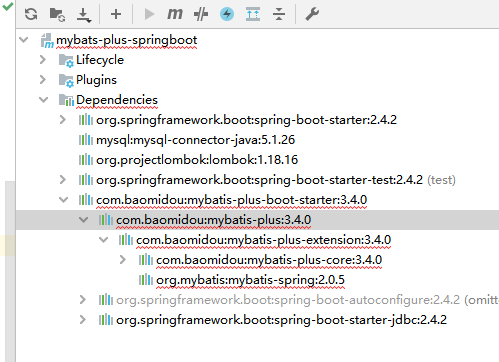Click library icon of mybatis-spring:2.0.5
The height and width of the screenshot is (362, 499).
(x=146, y=280)
